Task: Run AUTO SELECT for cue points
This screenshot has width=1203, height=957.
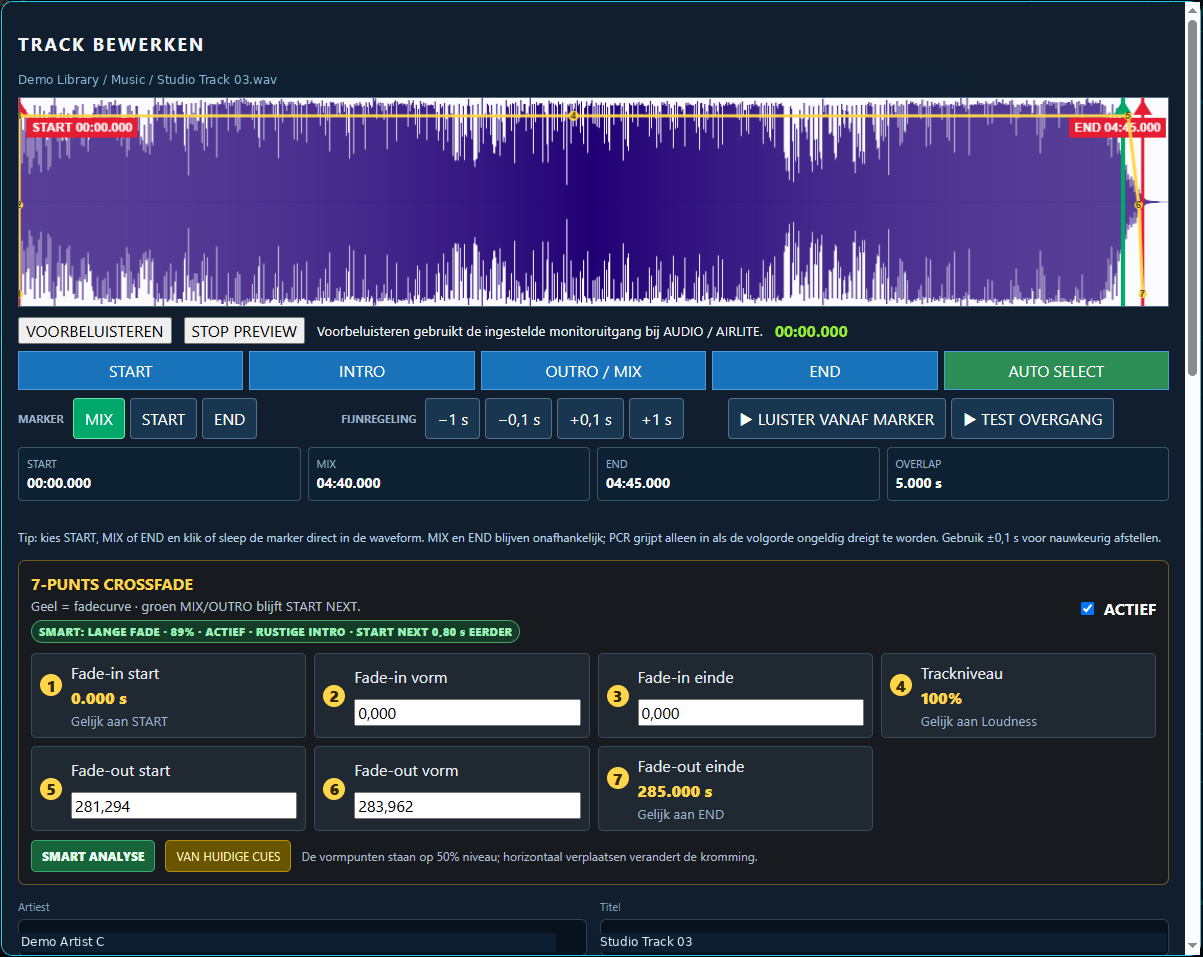Action: point(1056,371)
